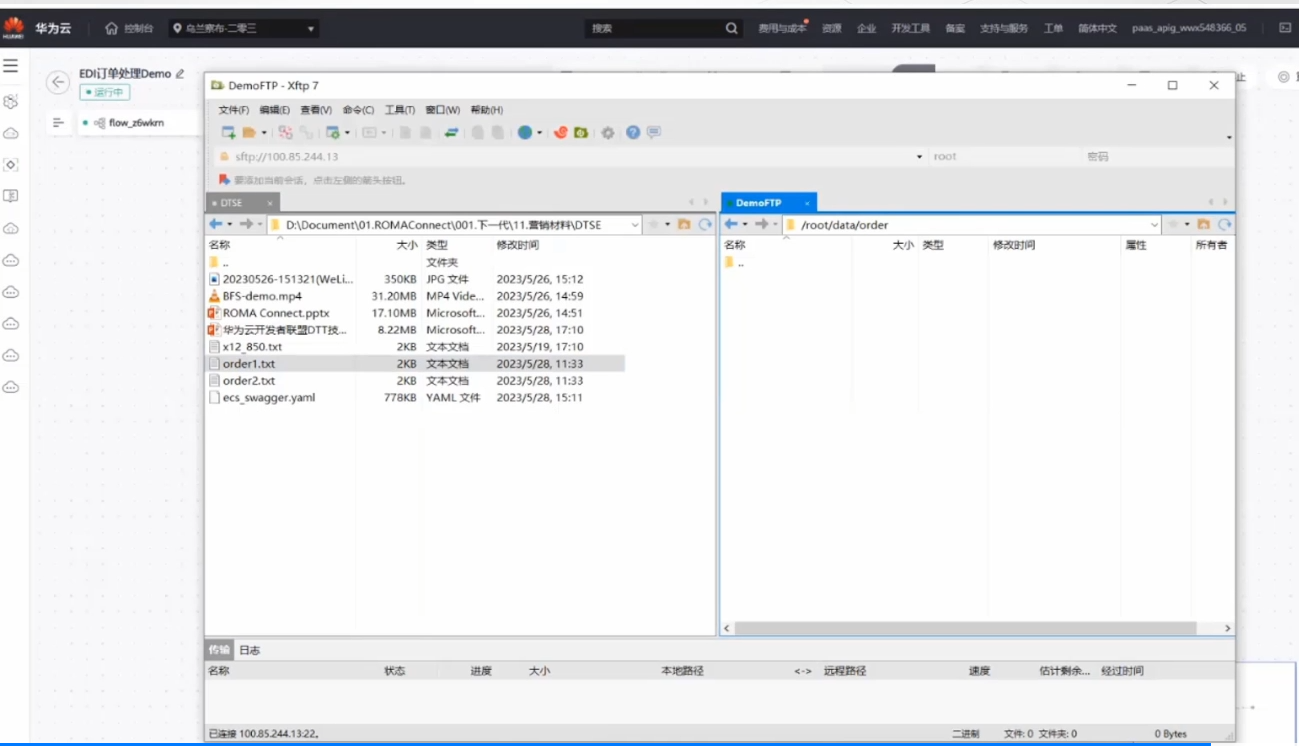Open the Huawei Cloud hamburger menu icon

11,66
